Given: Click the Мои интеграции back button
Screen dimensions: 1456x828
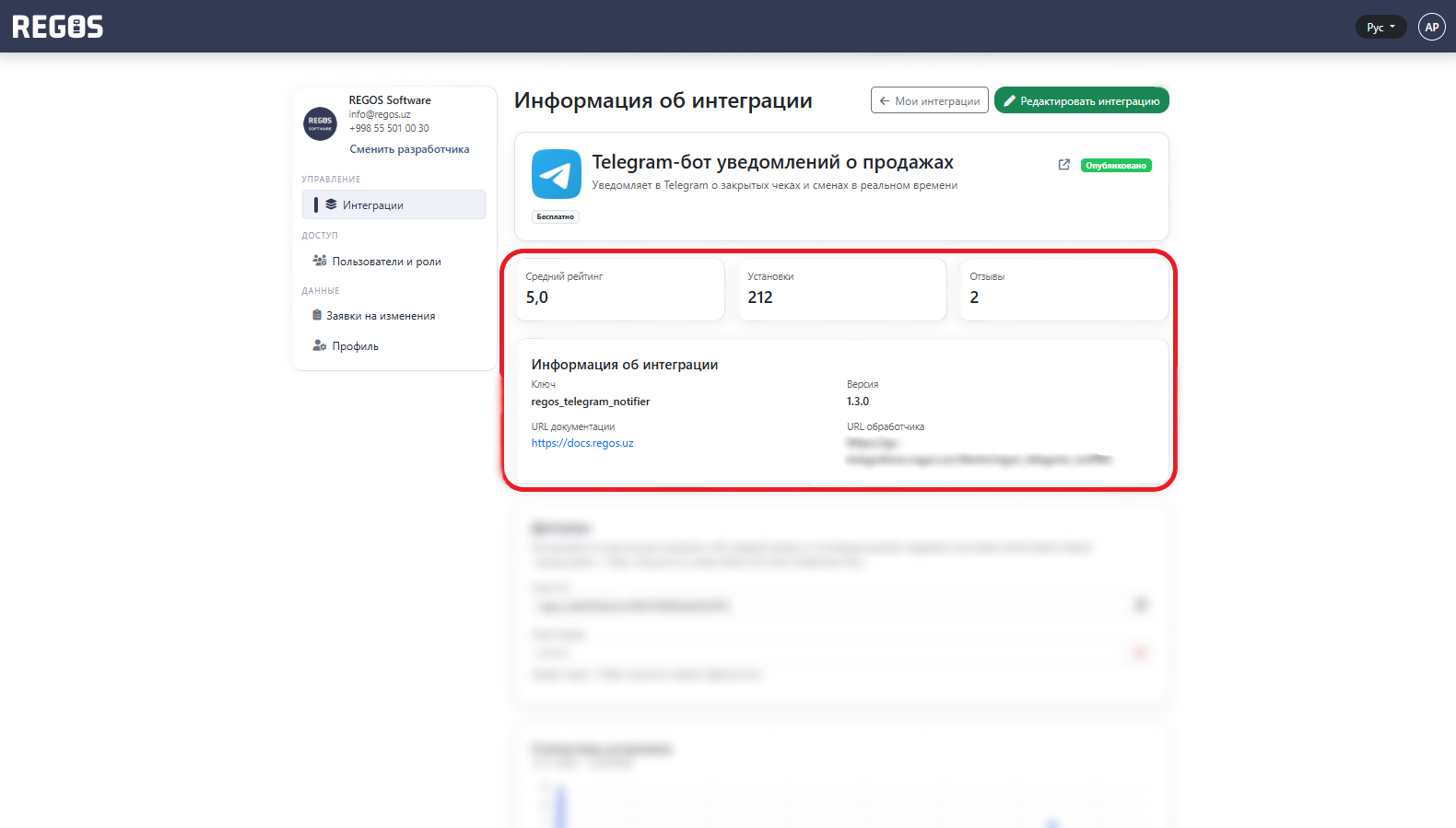Looking at the screenshot, I should [x=929, y=100].
